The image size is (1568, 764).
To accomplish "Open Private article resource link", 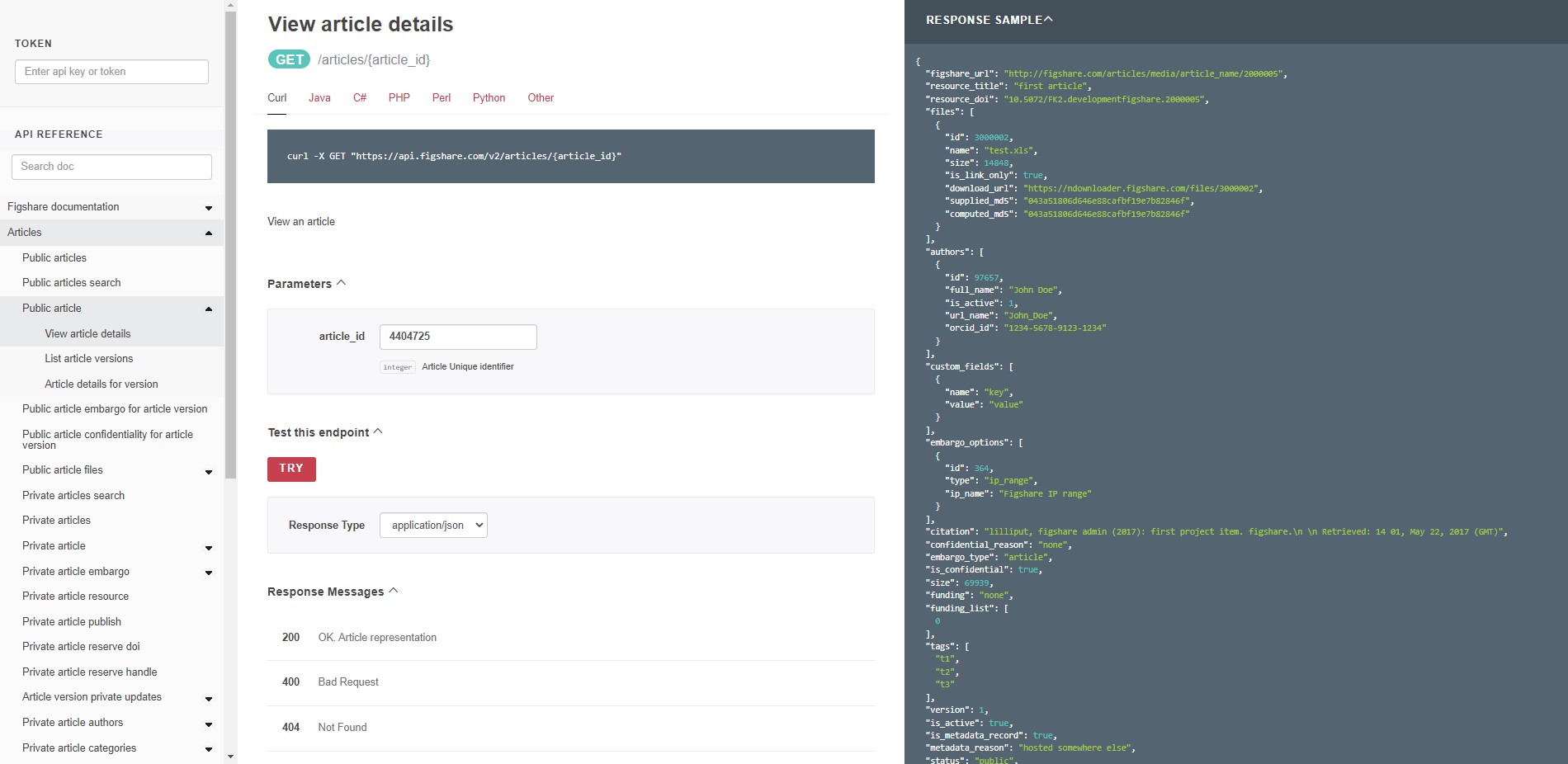I will pos(76,597).
